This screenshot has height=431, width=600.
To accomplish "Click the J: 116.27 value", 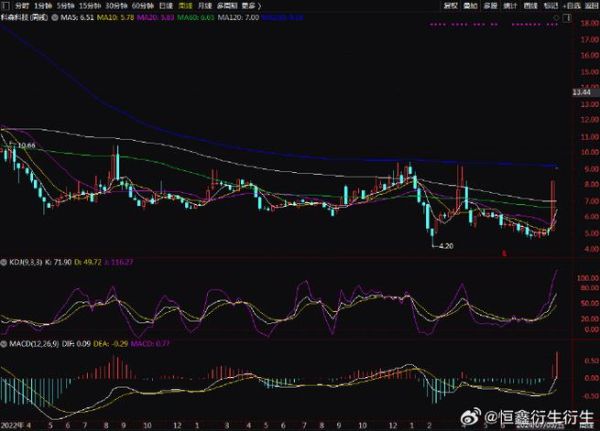I will 119,262.
